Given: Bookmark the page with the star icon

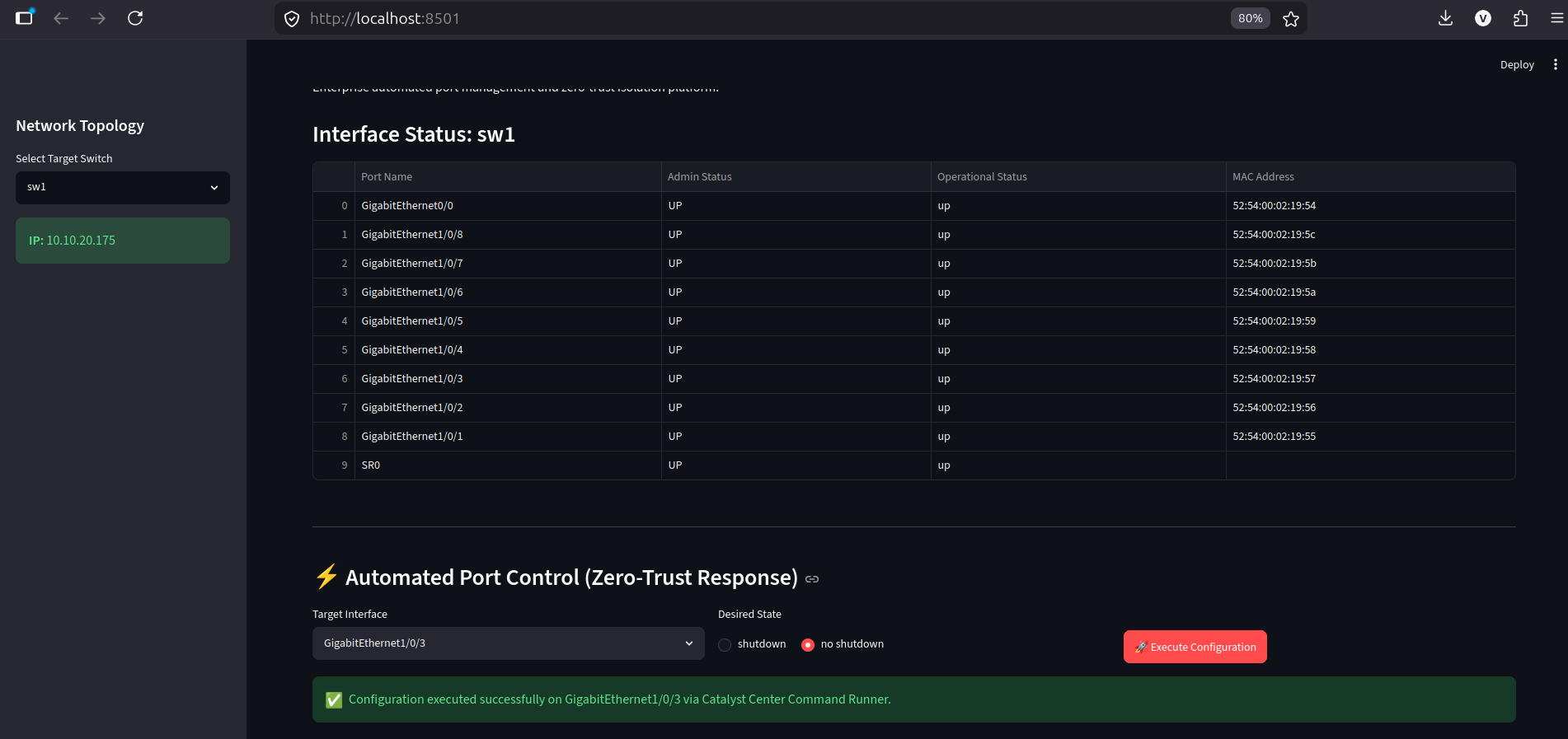Looking at the screenshot, I should coord(1291,19).
